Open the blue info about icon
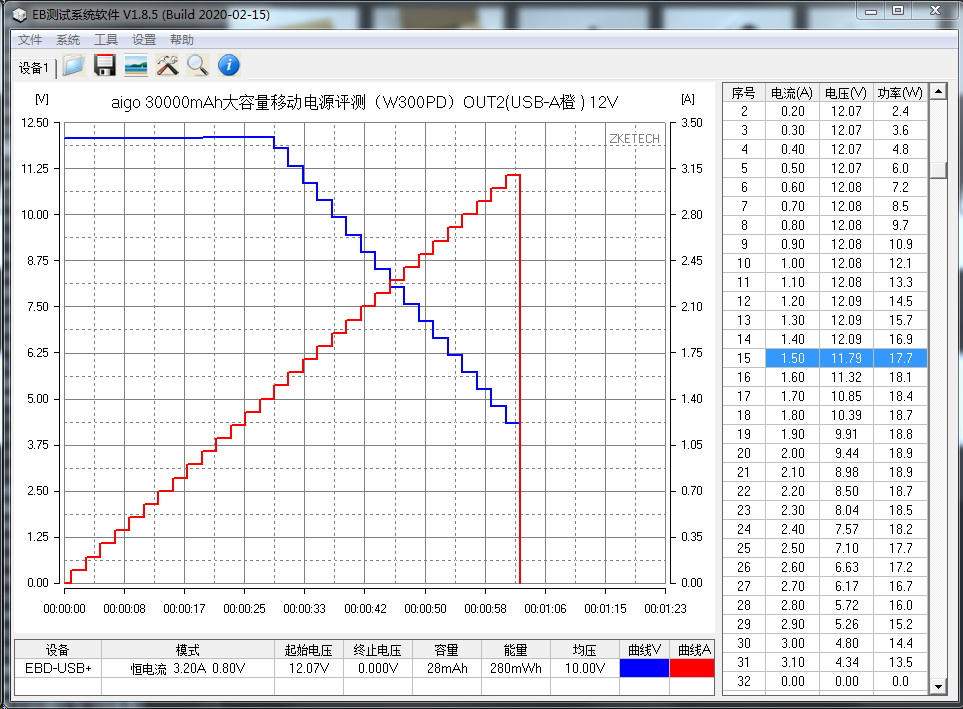The height and width of the screenshot is (709, 963). [x=228, y=65]
